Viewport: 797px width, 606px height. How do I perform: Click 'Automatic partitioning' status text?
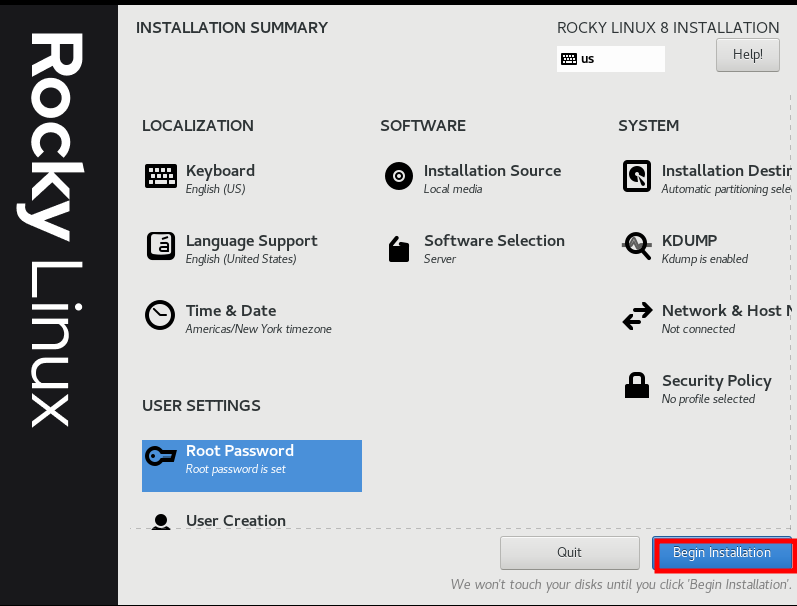click(x=726, y=189)
